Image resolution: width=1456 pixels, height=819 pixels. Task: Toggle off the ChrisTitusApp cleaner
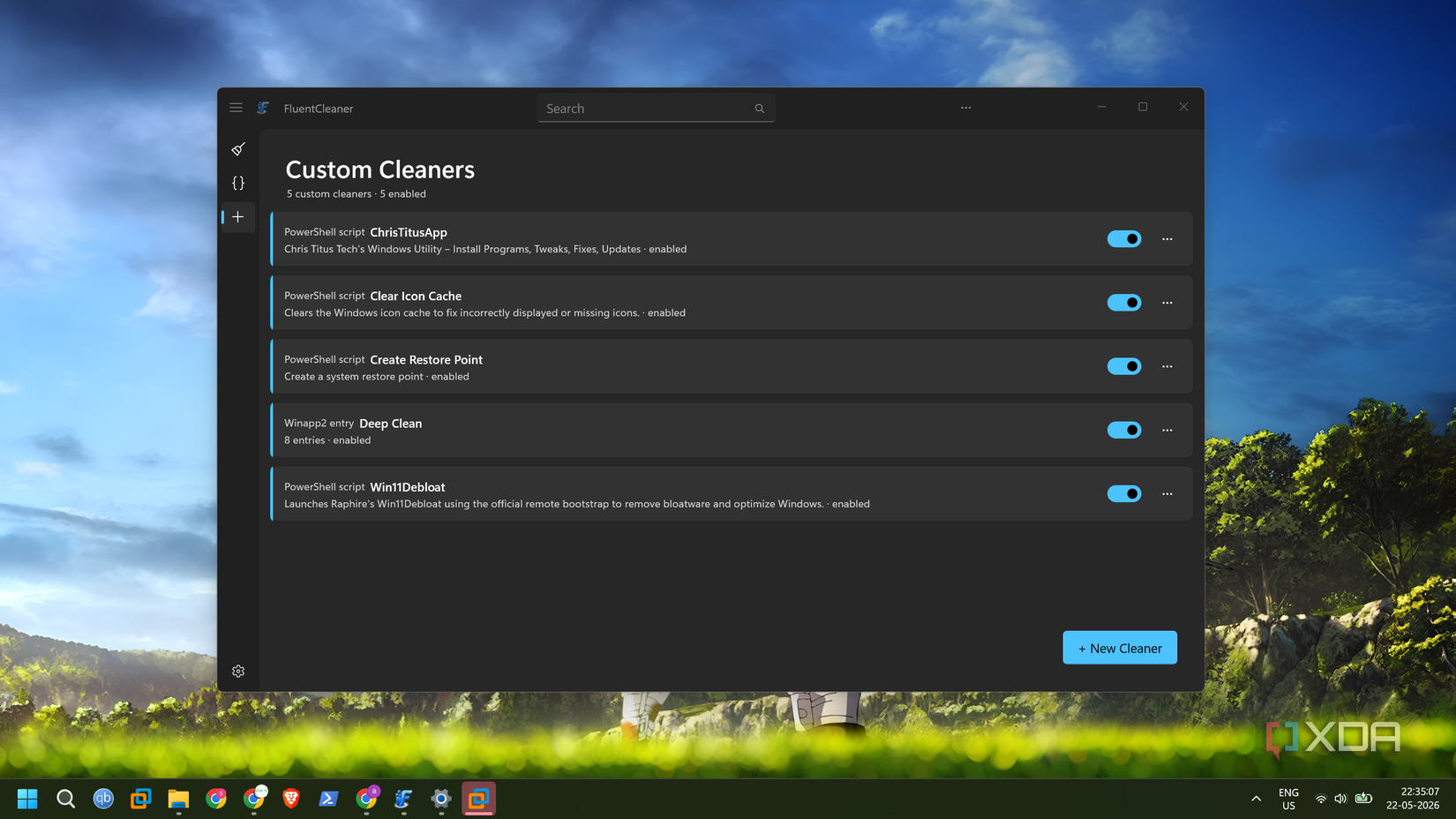click(1124, 239)
